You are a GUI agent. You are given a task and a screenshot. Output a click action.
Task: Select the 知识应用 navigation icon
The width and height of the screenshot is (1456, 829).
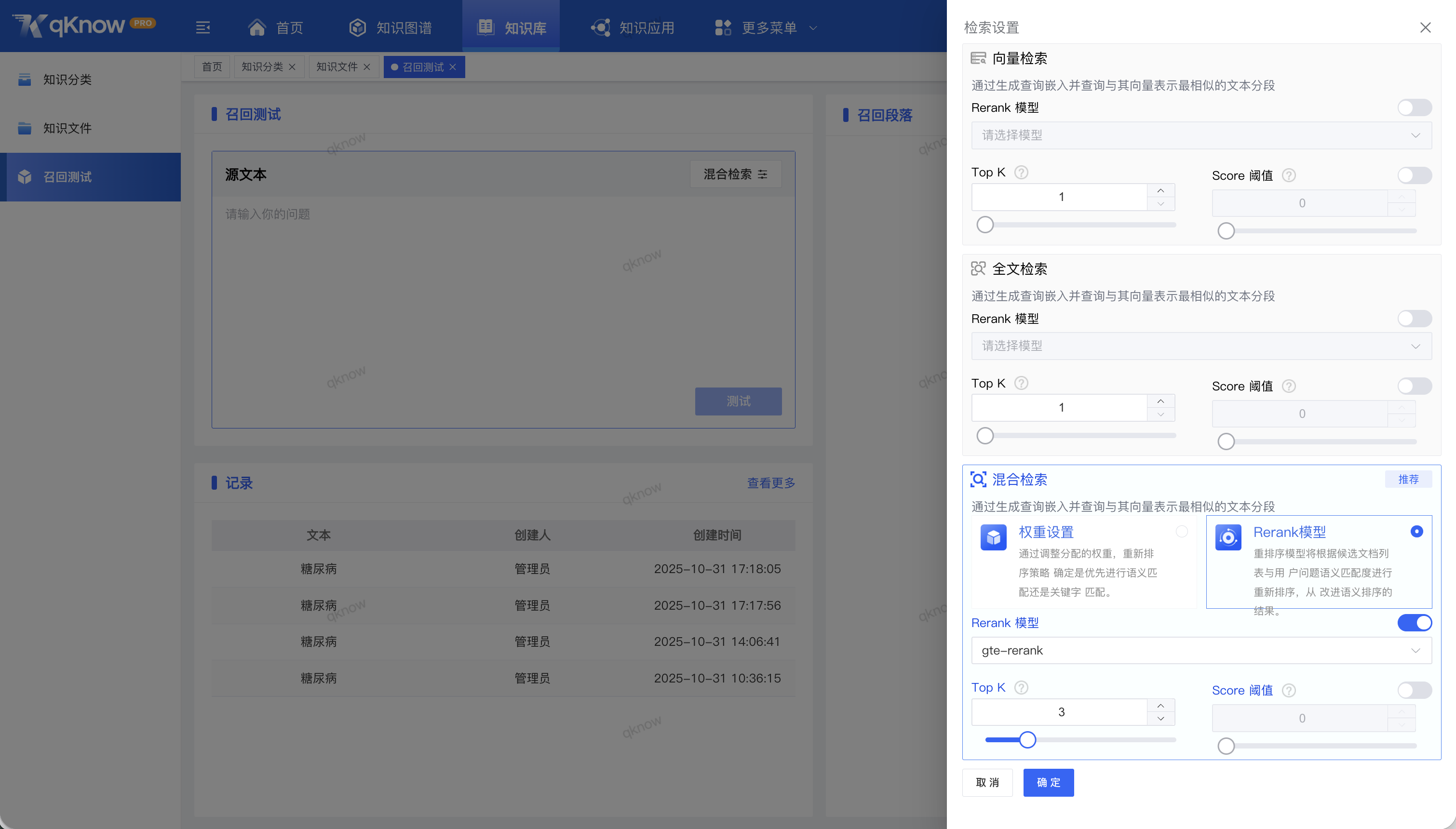pos(601,27)
